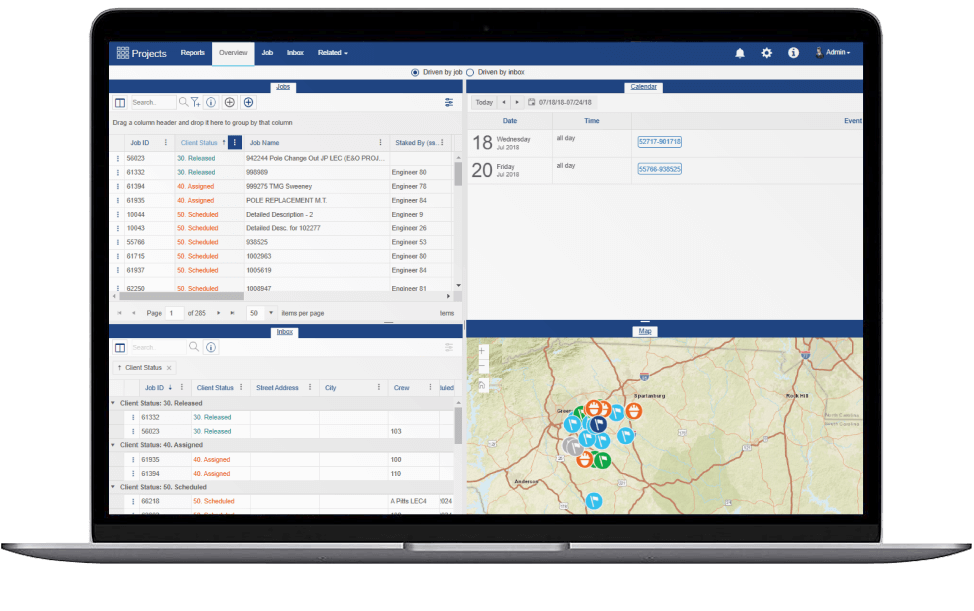974x611 pixels.
Task: Collapse the 'Client Status: 40. Assigned' group
Action: tap(113, 445)
